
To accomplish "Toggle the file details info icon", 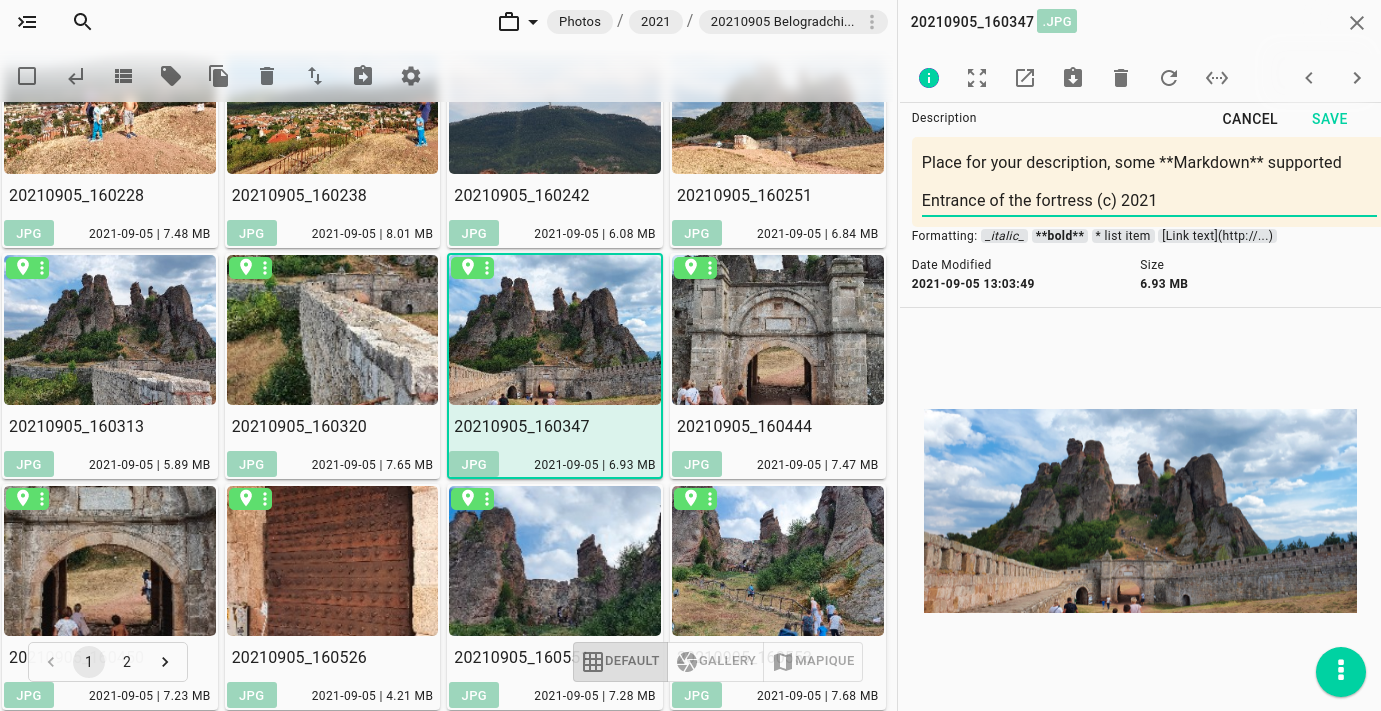I will pos(929,78).
